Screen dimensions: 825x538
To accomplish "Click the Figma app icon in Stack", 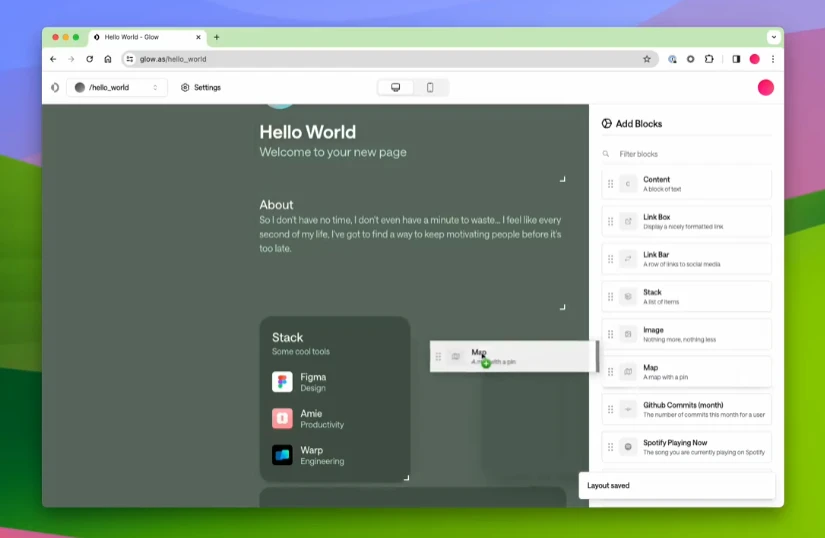I will [282, 382].
